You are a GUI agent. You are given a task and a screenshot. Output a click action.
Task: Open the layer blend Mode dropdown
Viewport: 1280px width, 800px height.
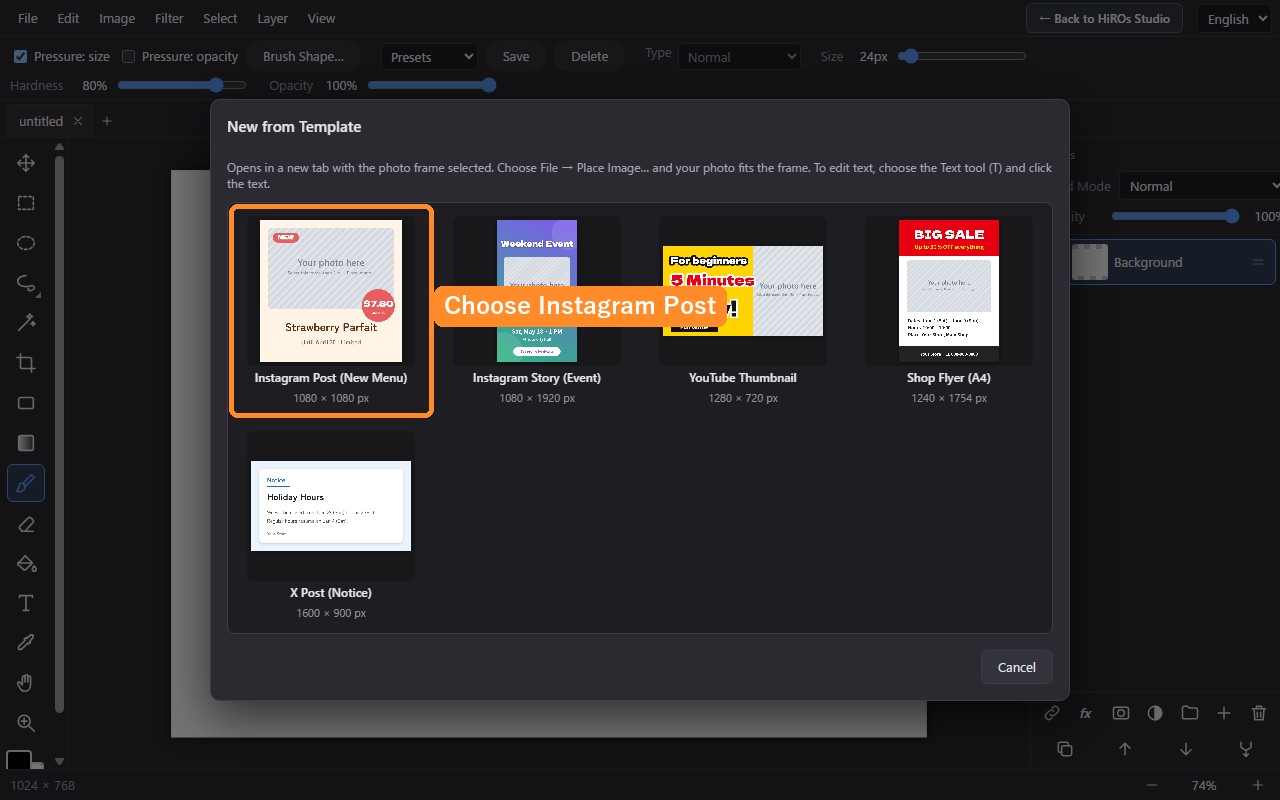point(1200,186)
